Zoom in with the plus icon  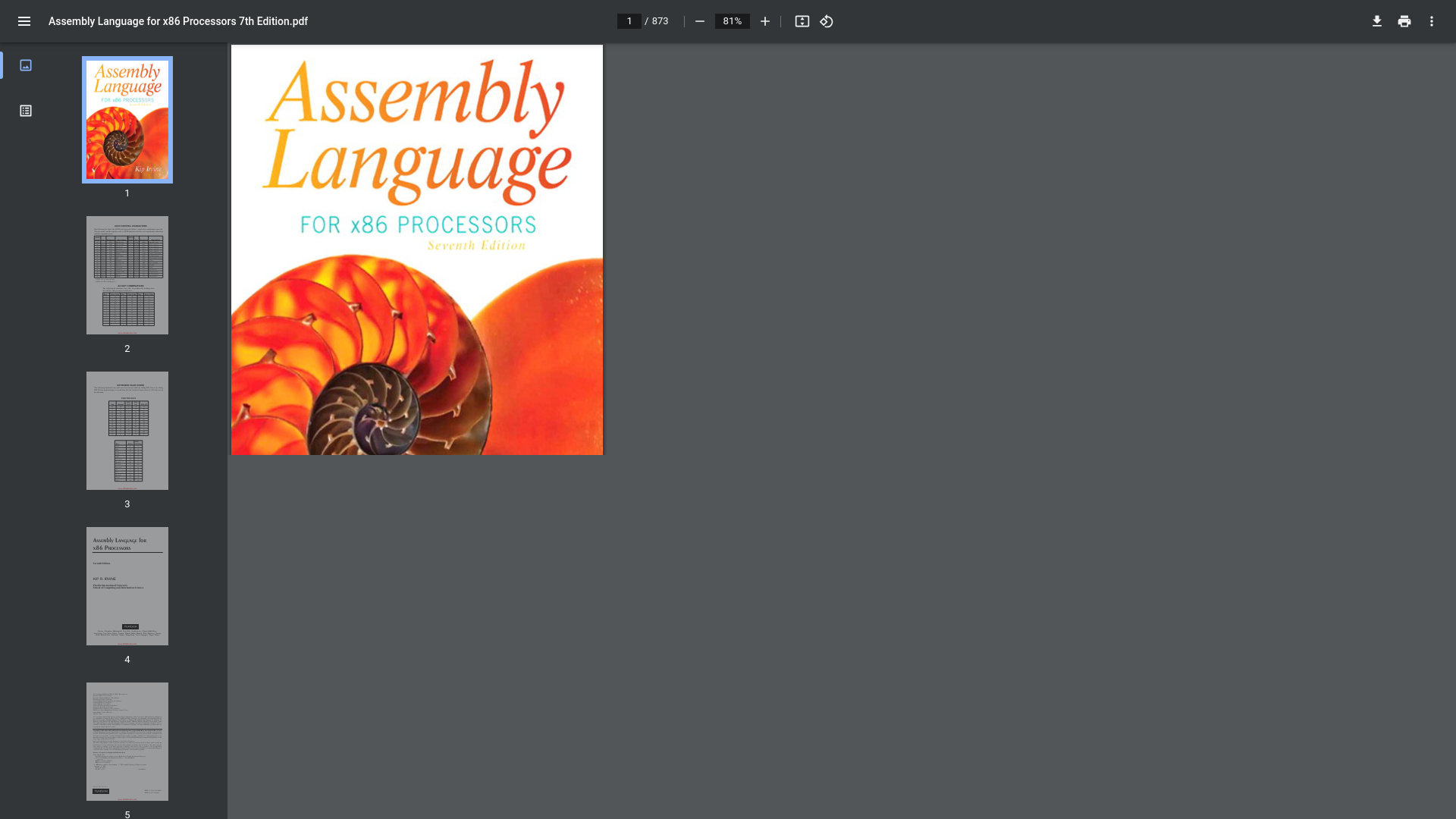pyautogui.click(x=765, y=21)
